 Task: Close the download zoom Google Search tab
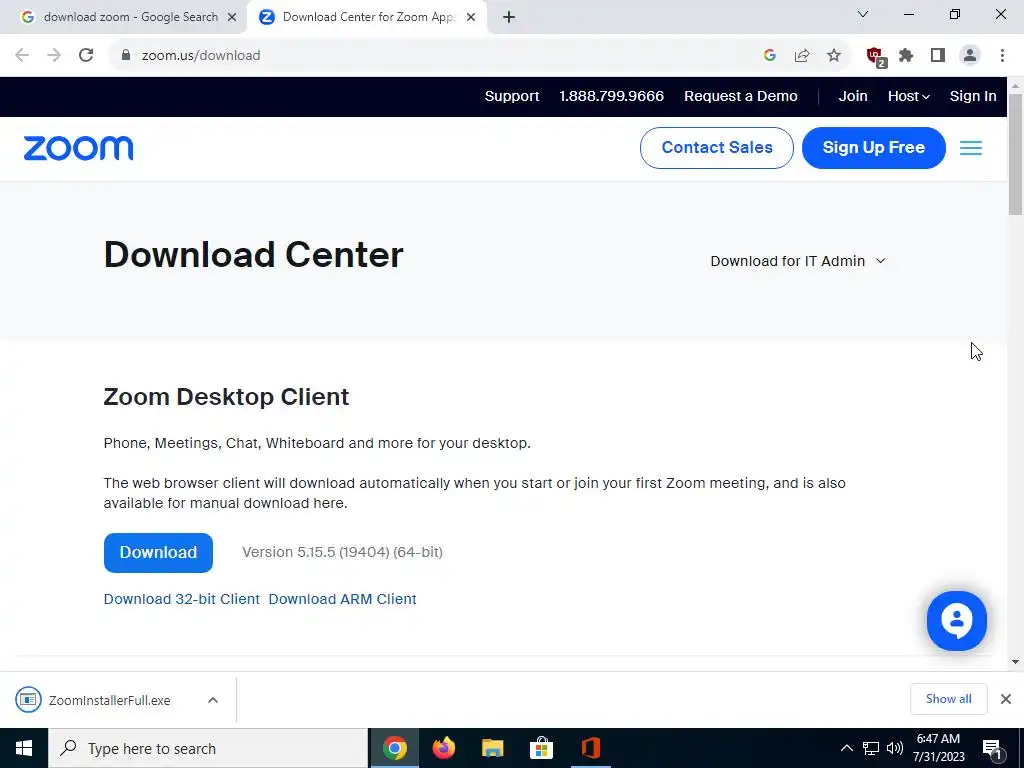click(x=232, y=17)
